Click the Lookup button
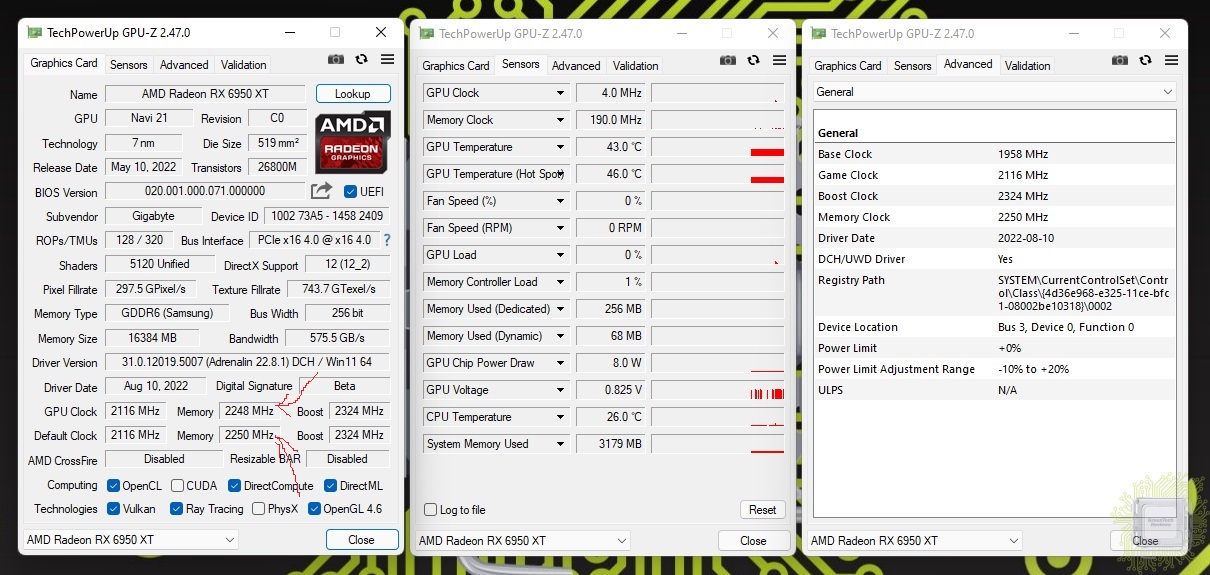1210x575 pixels. [353, 94]
